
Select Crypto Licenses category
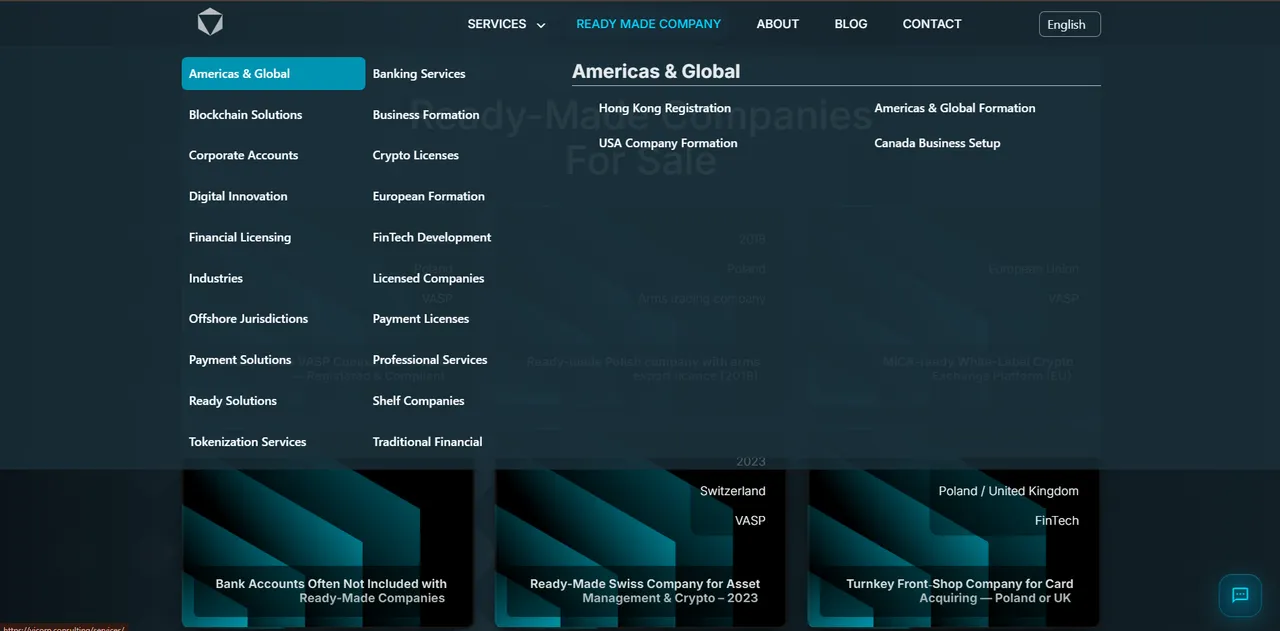[x=416, y=156]
